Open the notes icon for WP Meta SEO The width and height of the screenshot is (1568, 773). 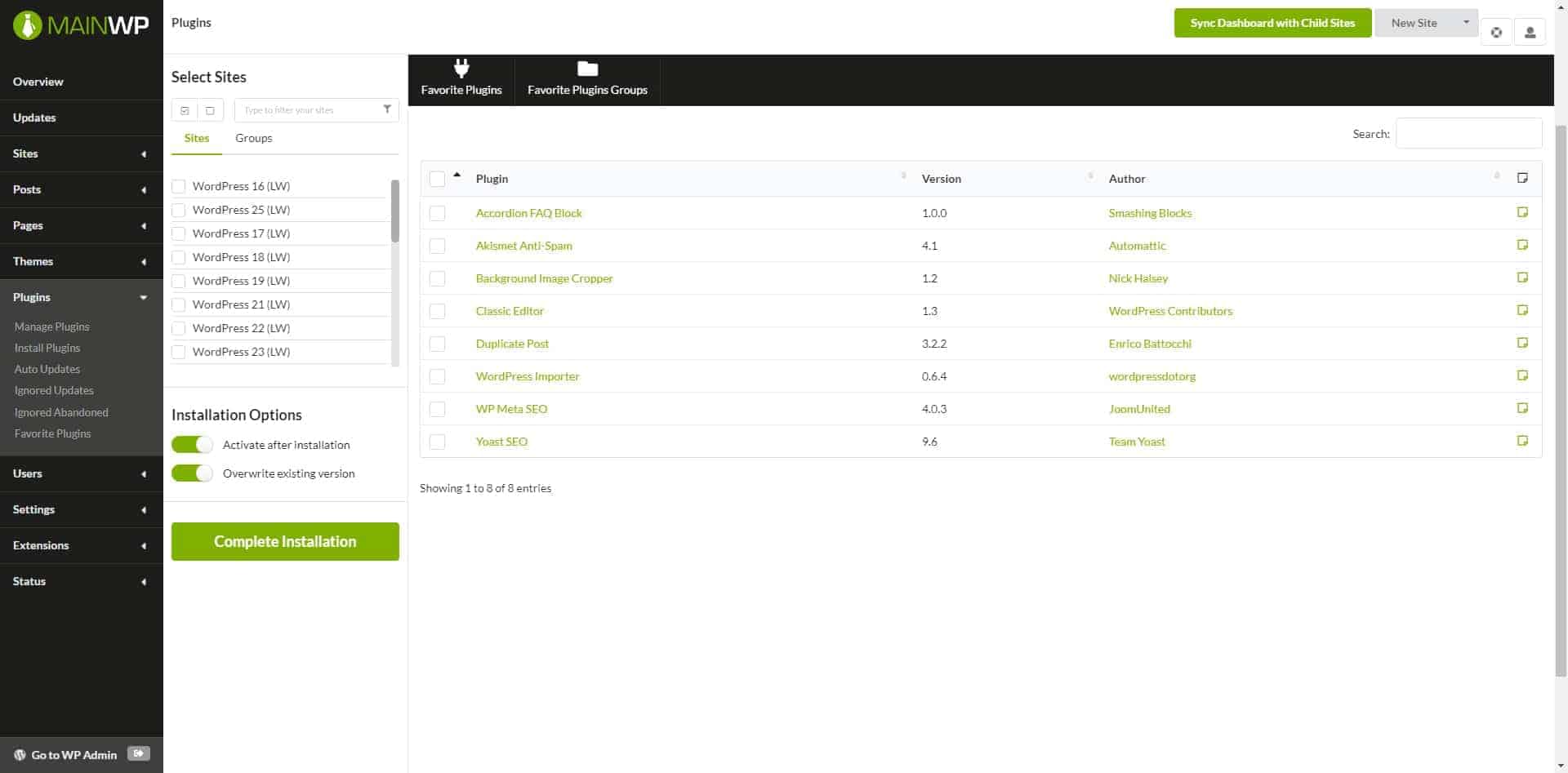1522,408
